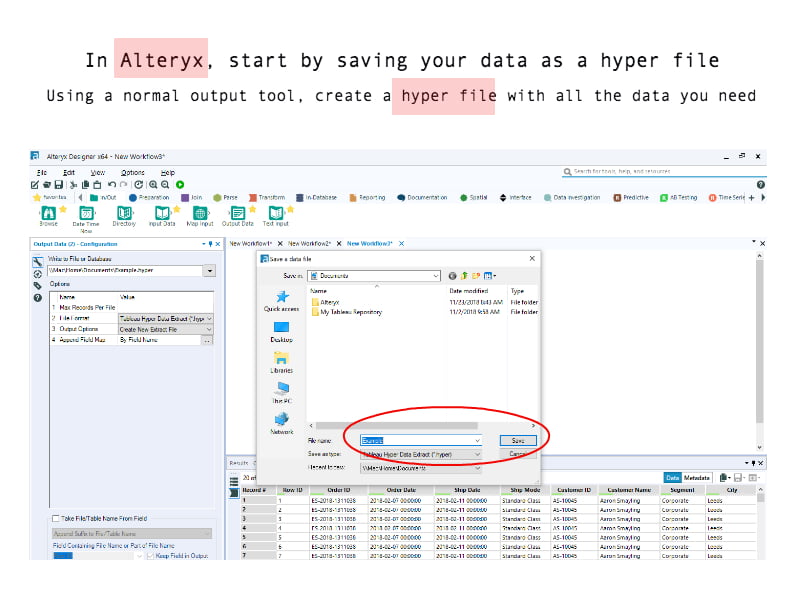Open Quick access in save dialog
The image size is (800, 600).
click(281, 300)
